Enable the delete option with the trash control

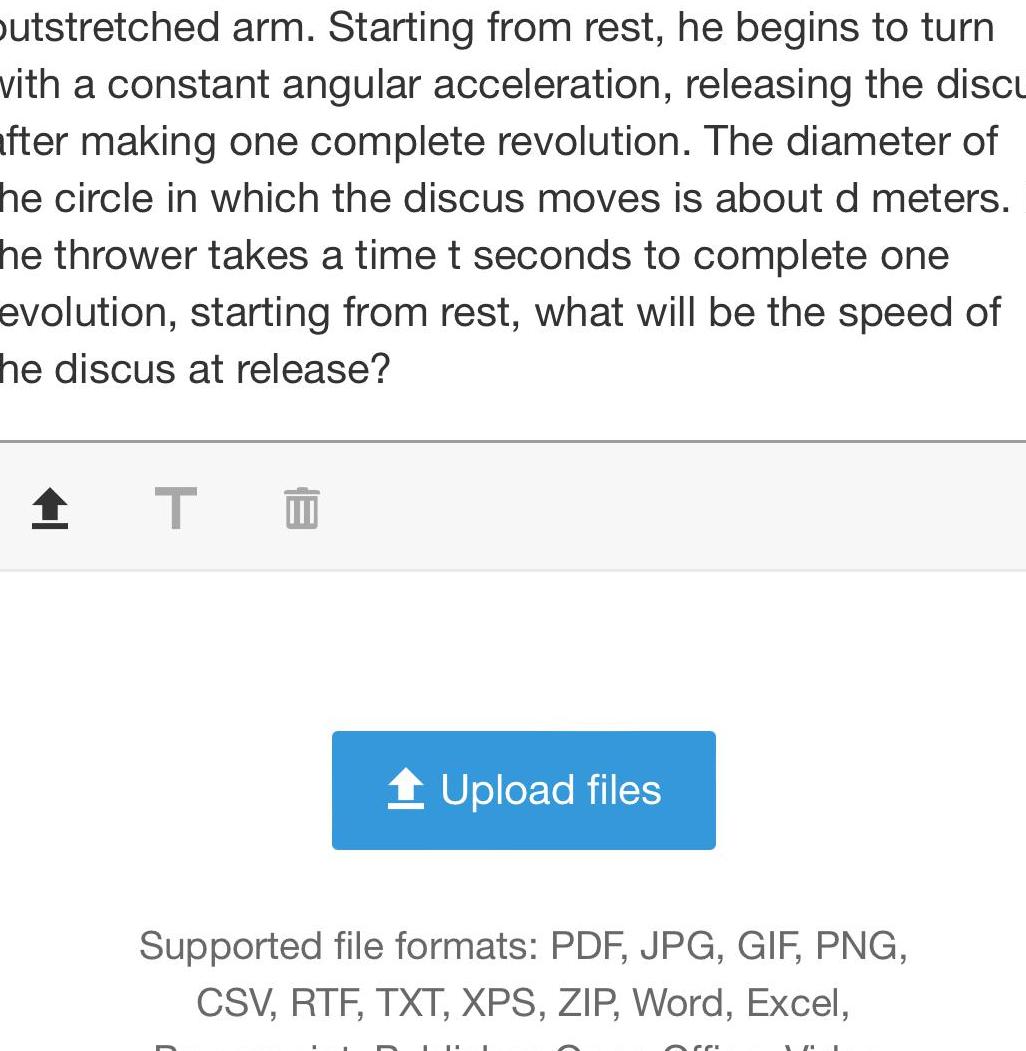pos(301,508)
